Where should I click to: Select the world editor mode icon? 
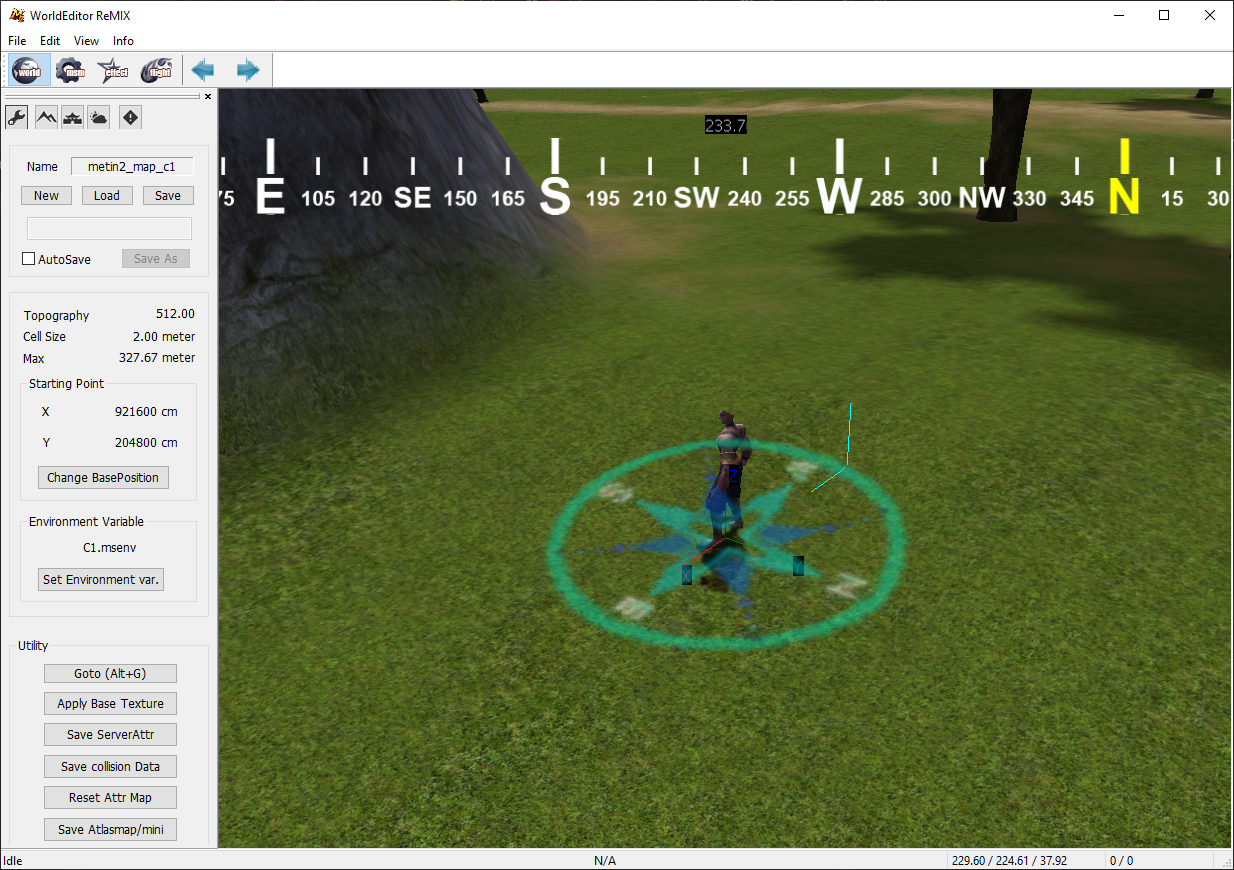pyautogui.click(x=27, y=70)
